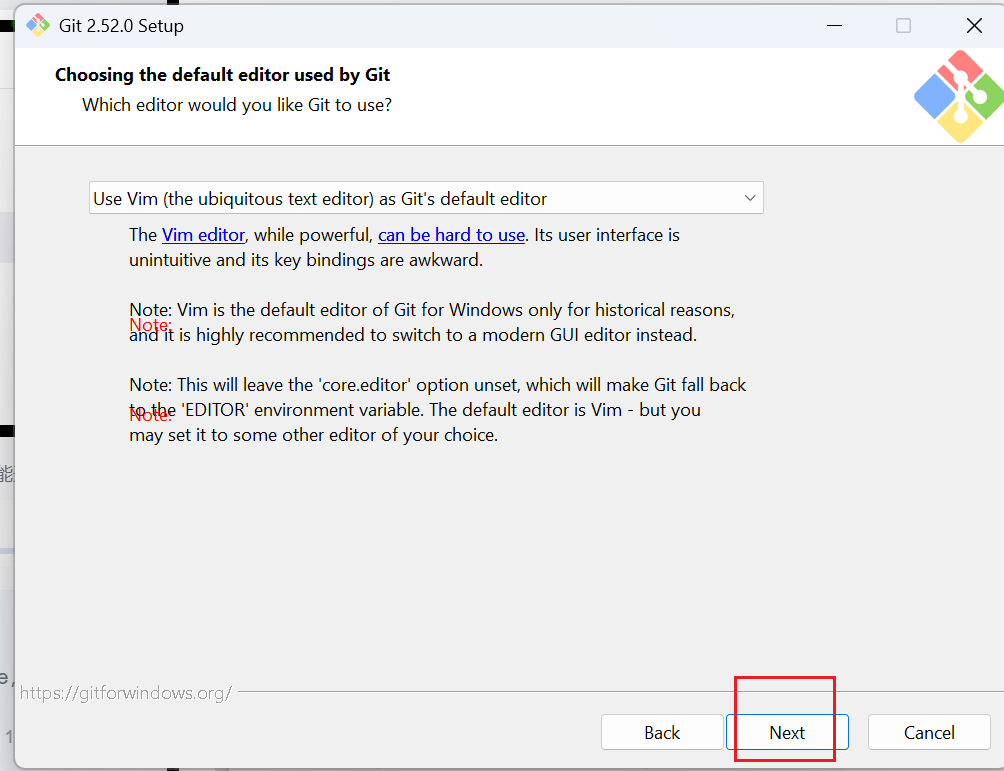This screenshot has height=771, width=1004.
Task: Click the heading 'Choosing the default editor used by Git'
Action: pos(222,75)
